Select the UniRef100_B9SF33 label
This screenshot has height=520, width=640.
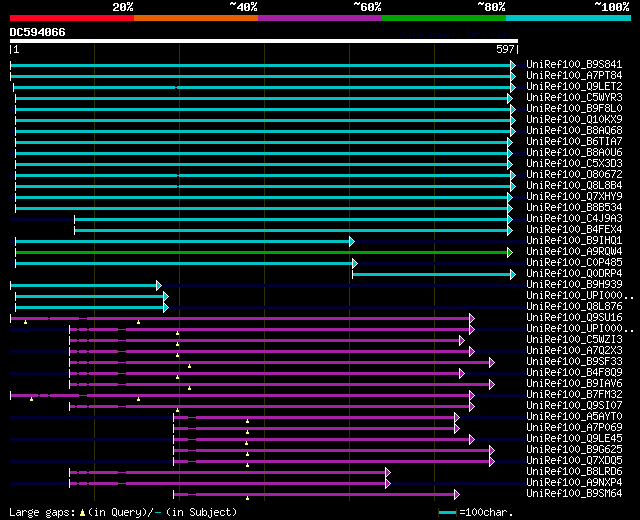(574, 362)
